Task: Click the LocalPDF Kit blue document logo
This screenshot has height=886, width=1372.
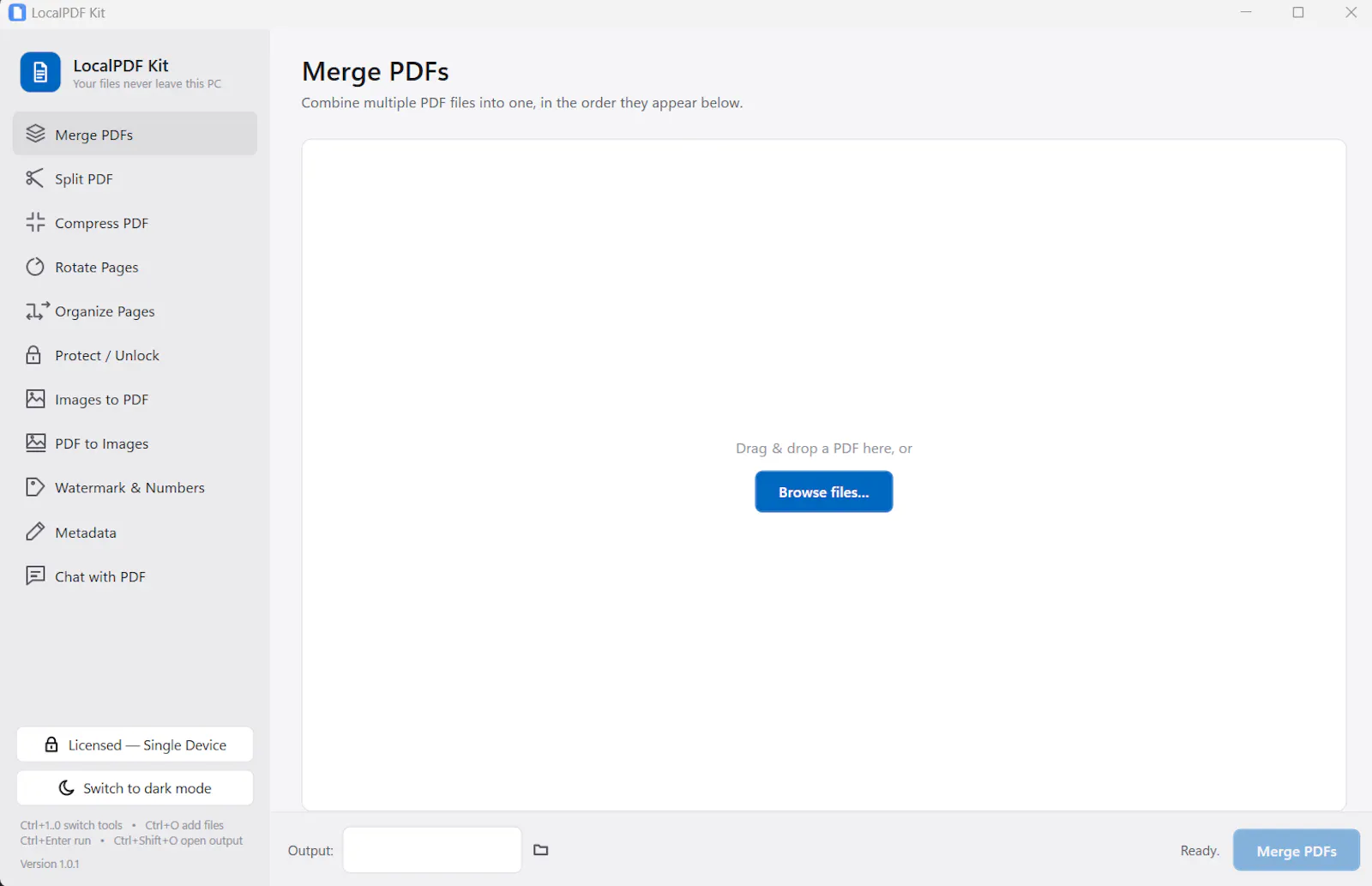Action: click(40, 72)
